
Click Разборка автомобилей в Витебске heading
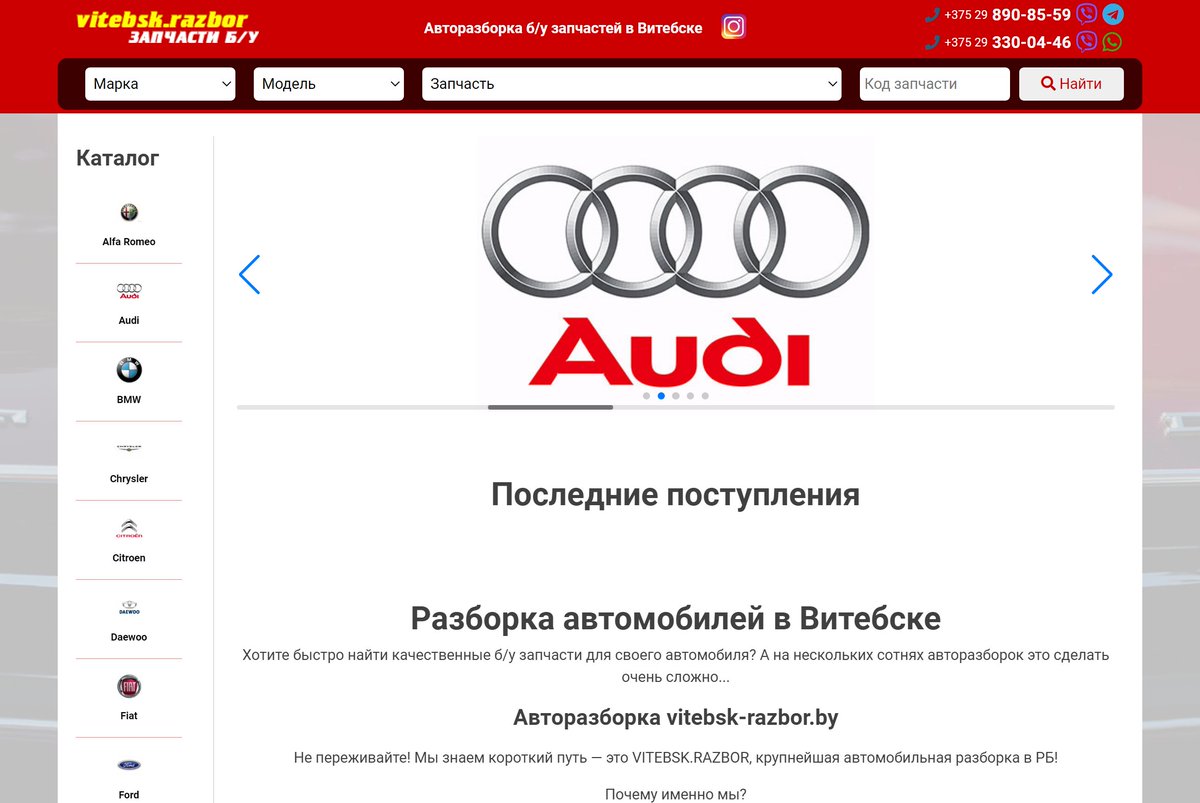tap(675, 618)
